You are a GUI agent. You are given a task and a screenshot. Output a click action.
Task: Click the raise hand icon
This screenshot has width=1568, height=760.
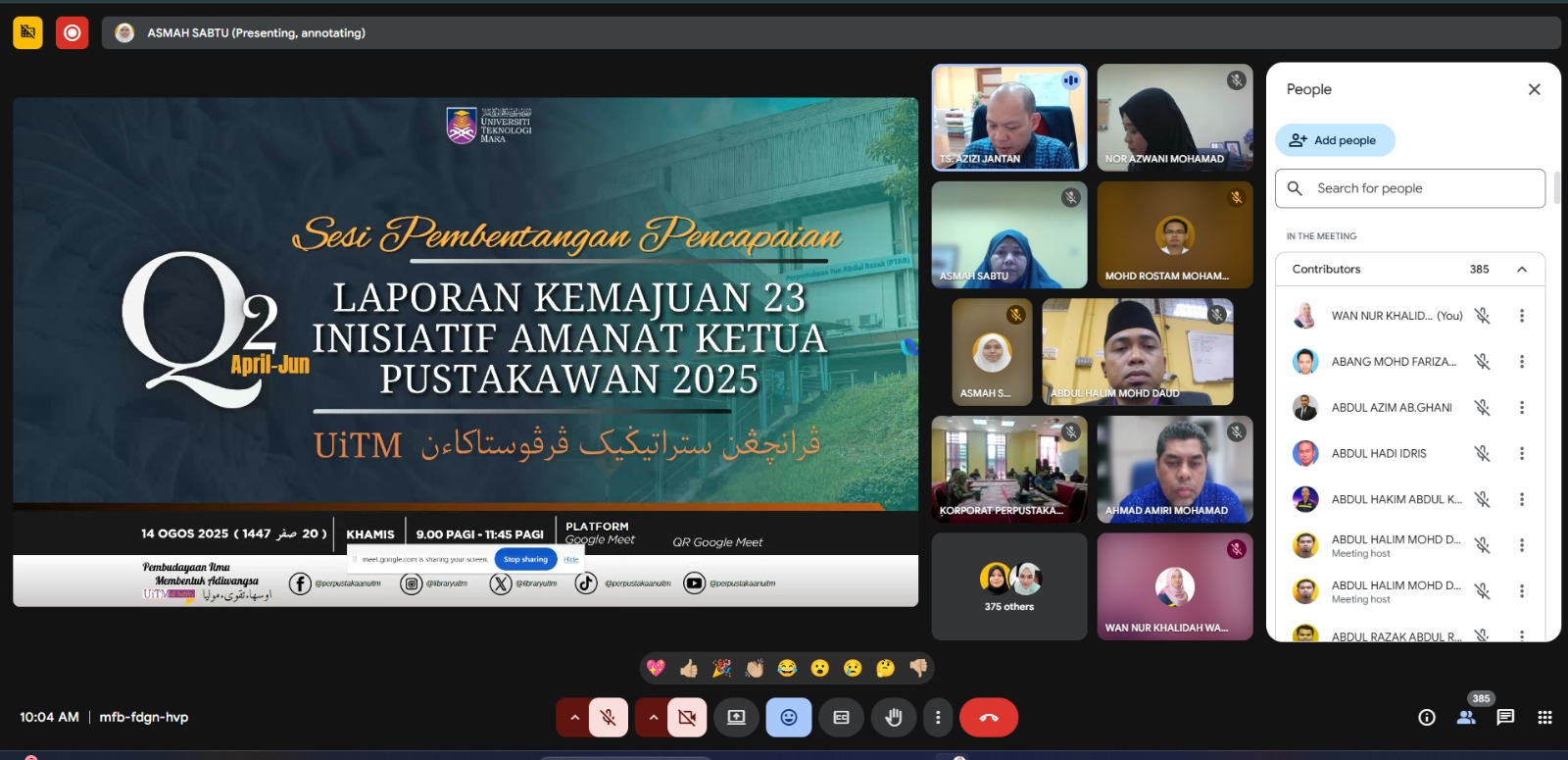[x=893, y=718]
